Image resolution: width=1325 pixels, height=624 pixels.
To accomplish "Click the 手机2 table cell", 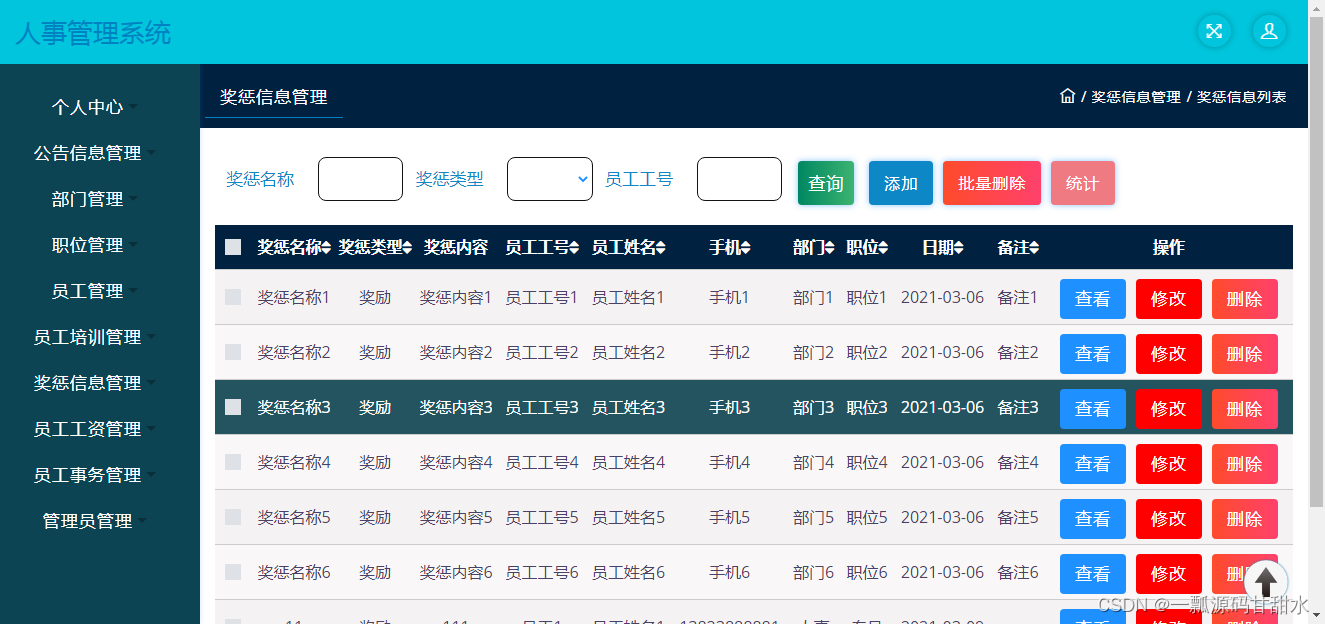I will [x=729, y=352].
